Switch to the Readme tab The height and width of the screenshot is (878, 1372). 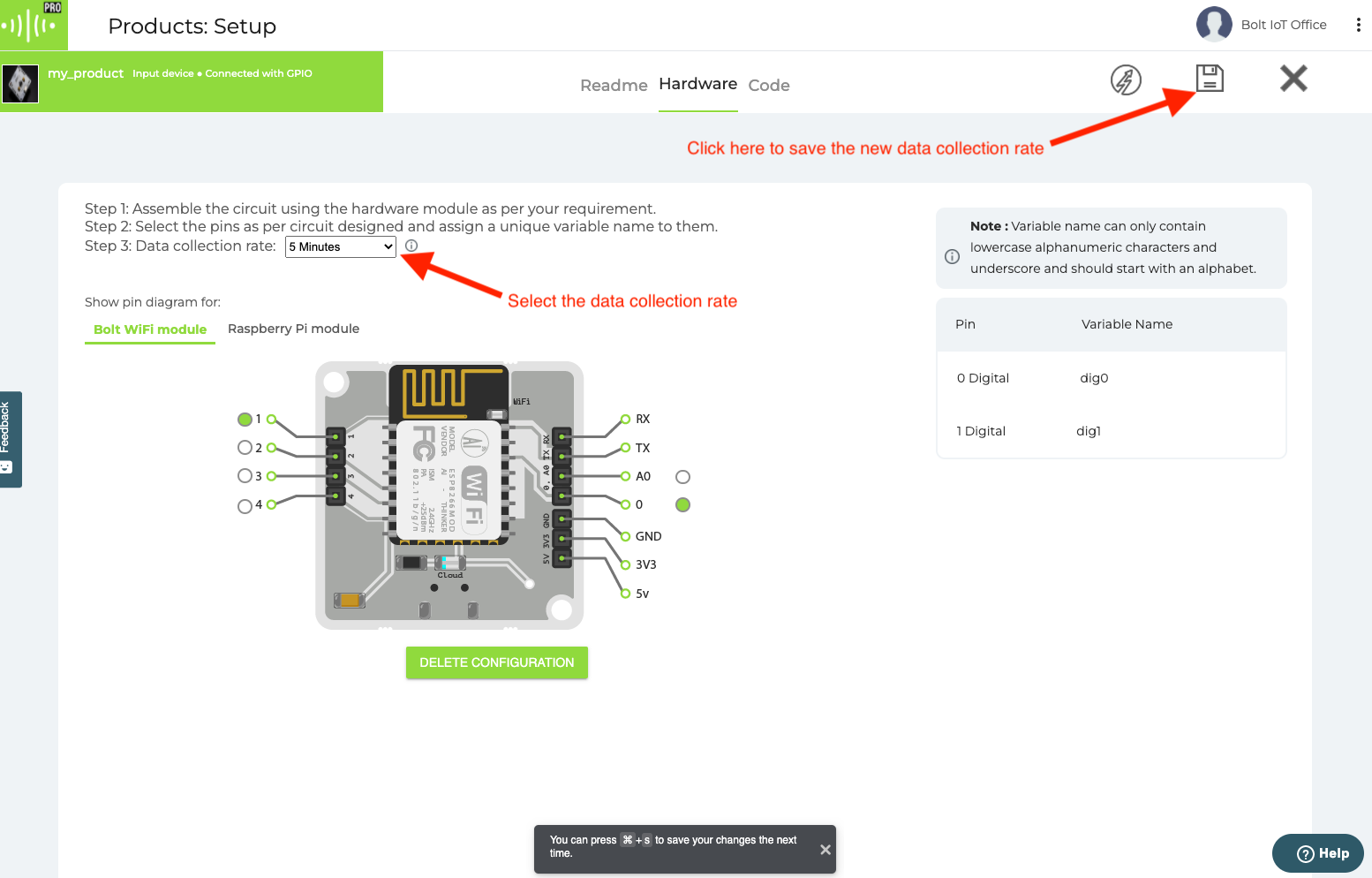point(614,86)
